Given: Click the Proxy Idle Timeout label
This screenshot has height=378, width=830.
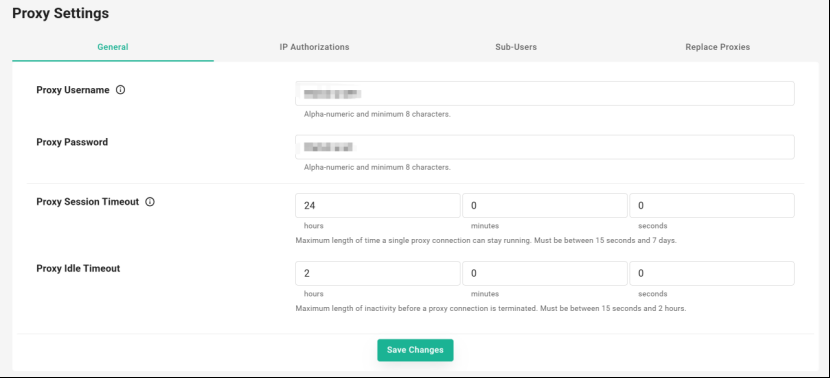Looking at the screenshot, I should pyautogui.click(x=78, y=268).
